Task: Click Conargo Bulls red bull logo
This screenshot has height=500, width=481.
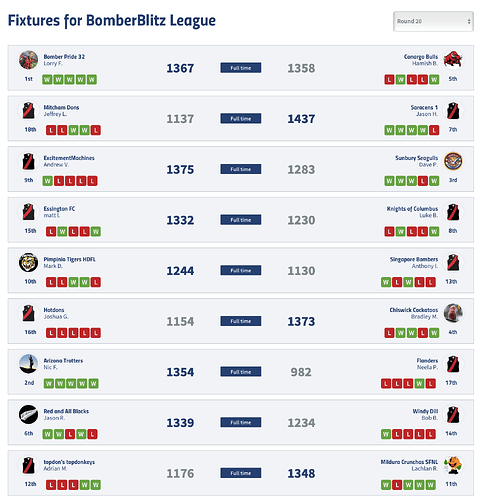Action: coord(453,60)
